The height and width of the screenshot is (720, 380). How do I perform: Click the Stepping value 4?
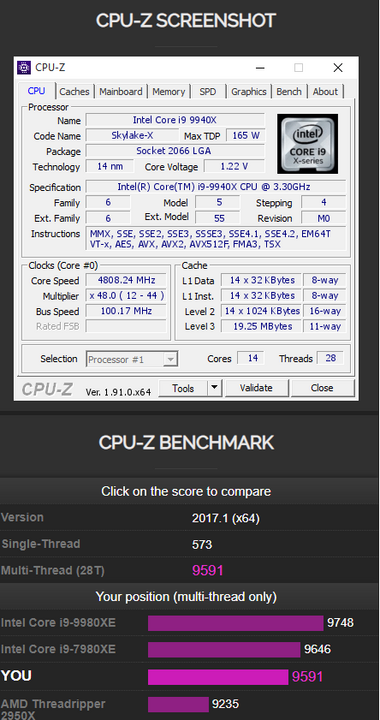coord(324,202)
